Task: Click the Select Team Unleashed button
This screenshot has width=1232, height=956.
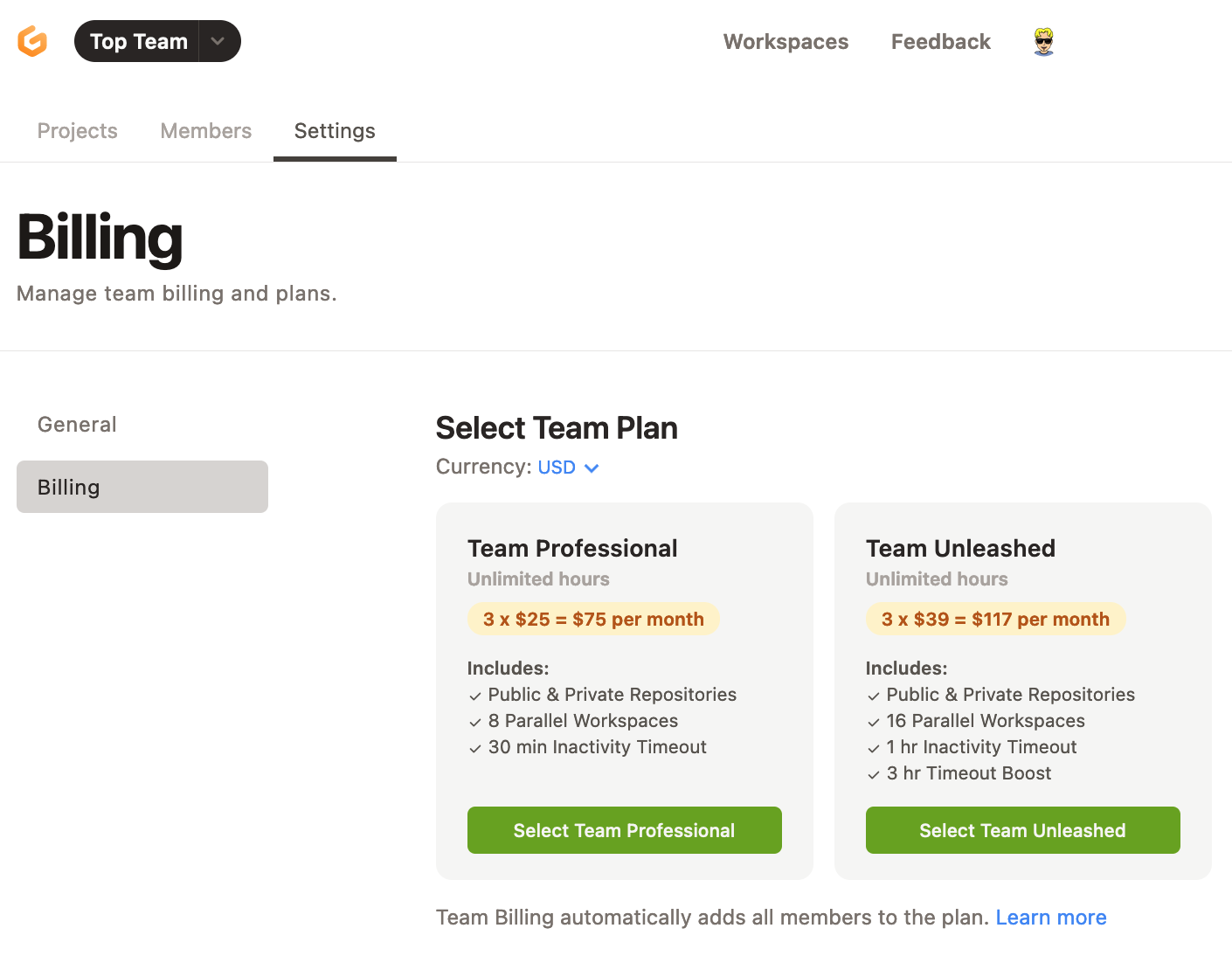Action: click(1022, 830)
